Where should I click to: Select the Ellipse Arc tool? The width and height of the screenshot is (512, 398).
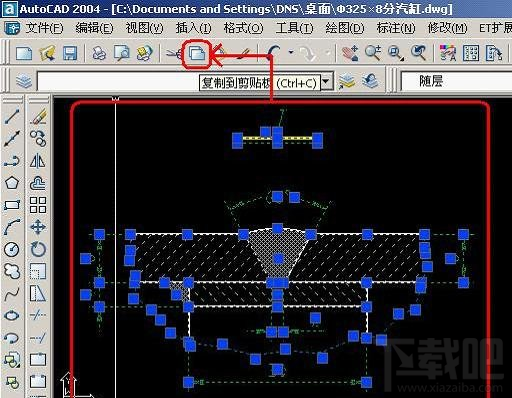click(12, 337)
